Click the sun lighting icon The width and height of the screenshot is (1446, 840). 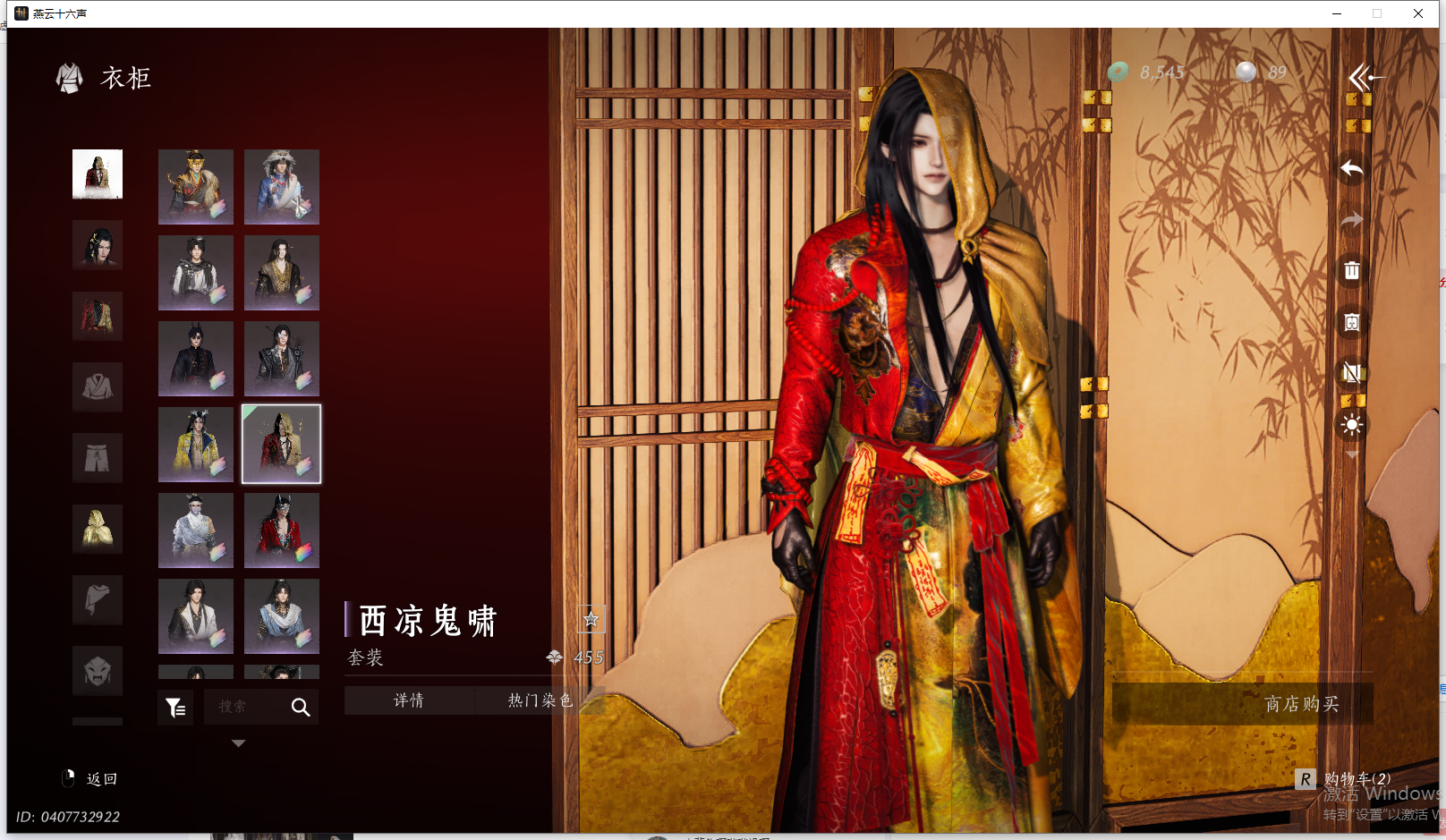coord(1351,425)
